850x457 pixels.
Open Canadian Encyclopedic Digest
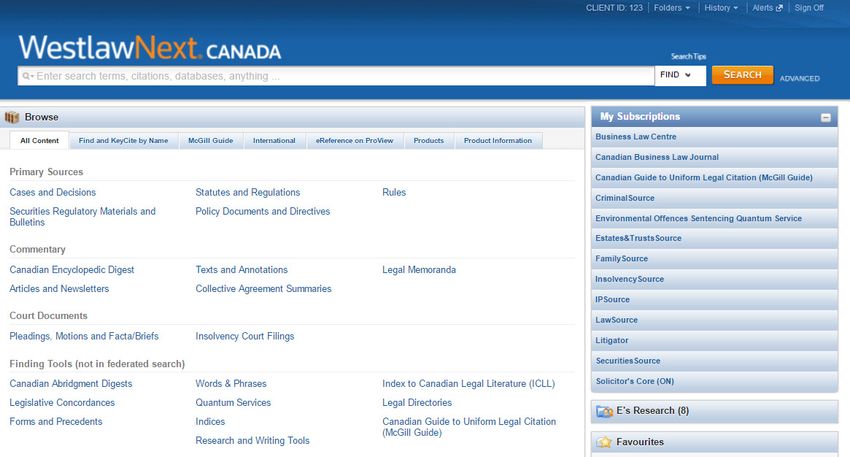point(72,270)
